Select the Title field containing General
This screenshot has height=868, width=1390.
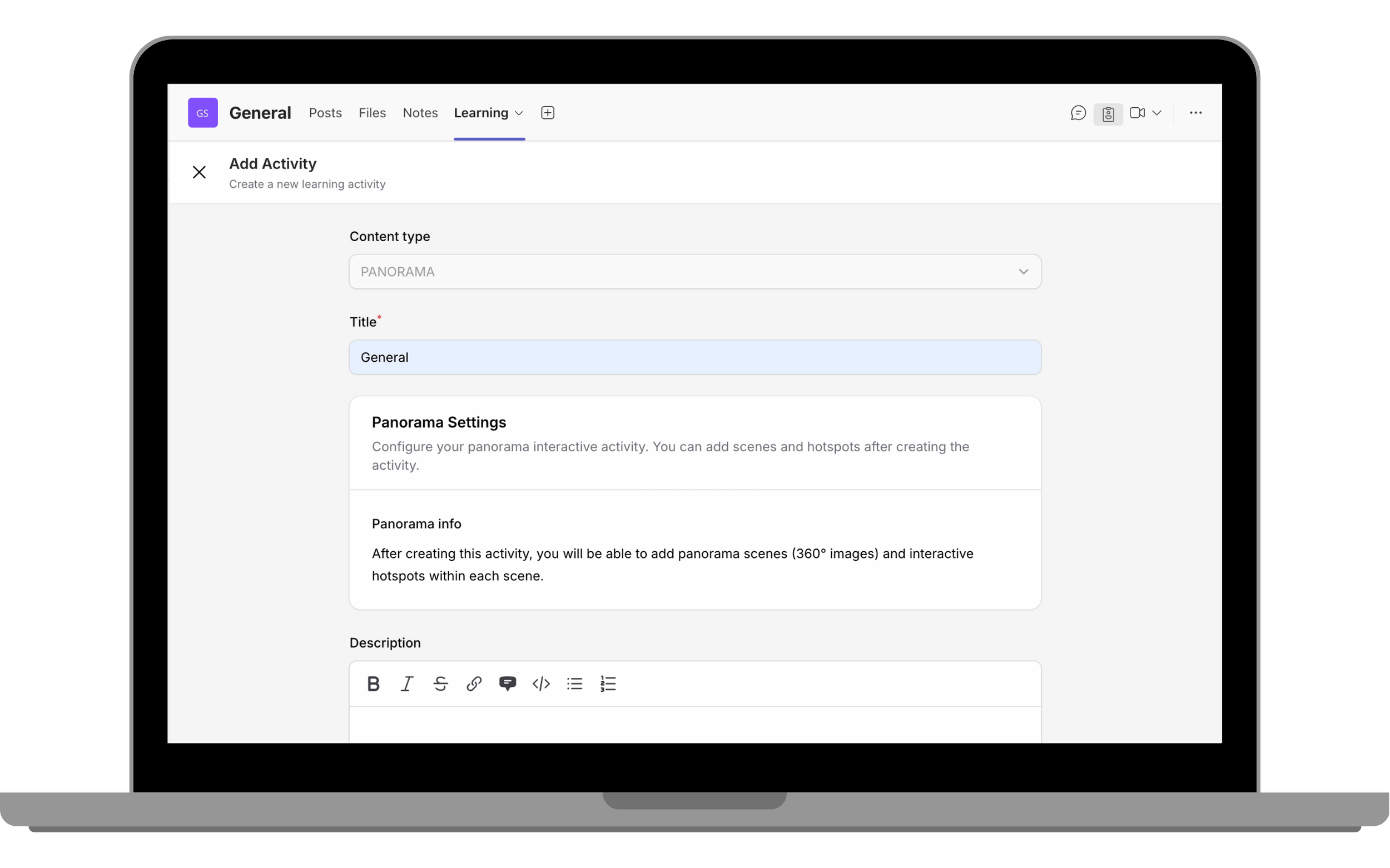tap(694, 357)
